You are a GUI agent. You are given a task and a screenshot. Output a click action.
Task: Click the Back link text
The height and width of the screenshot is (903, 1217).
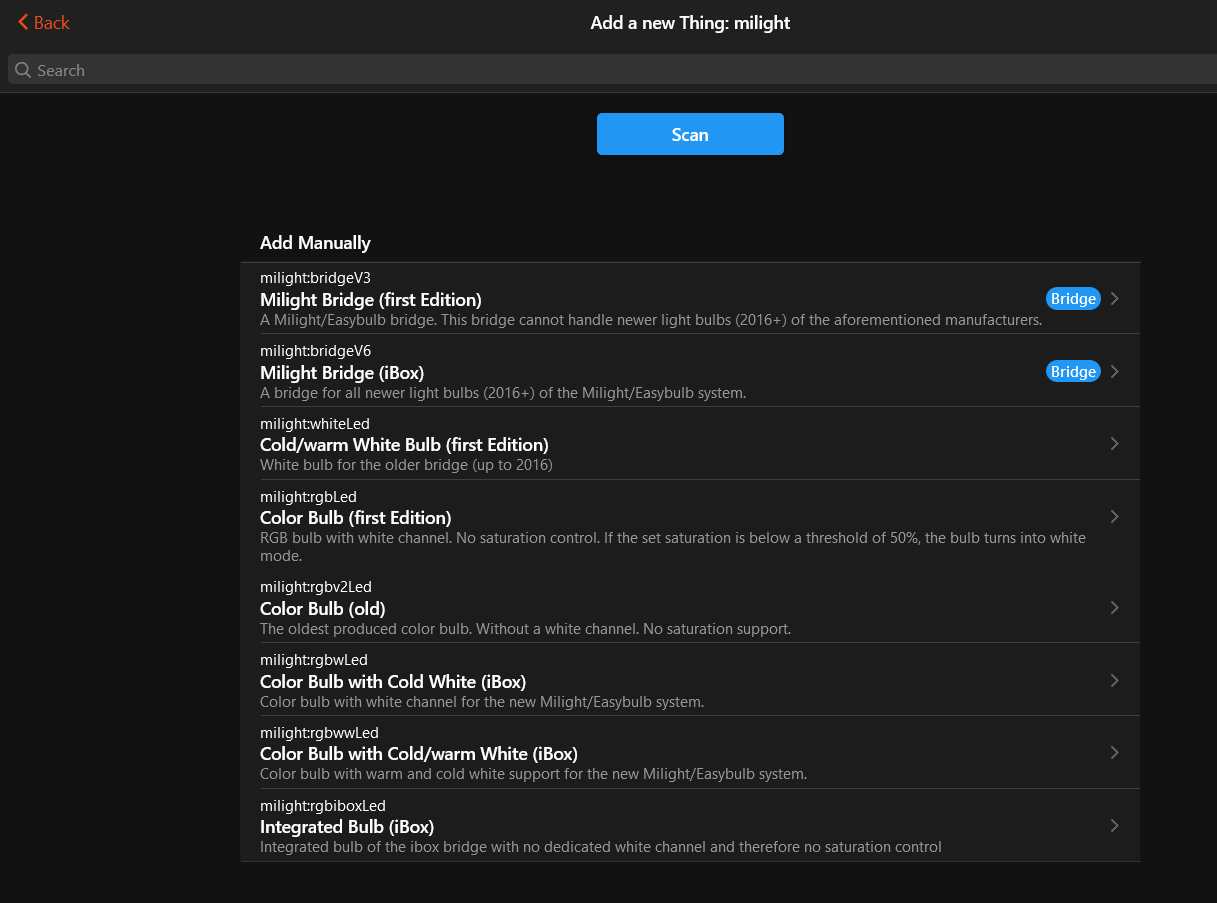(x=52, y=22)
